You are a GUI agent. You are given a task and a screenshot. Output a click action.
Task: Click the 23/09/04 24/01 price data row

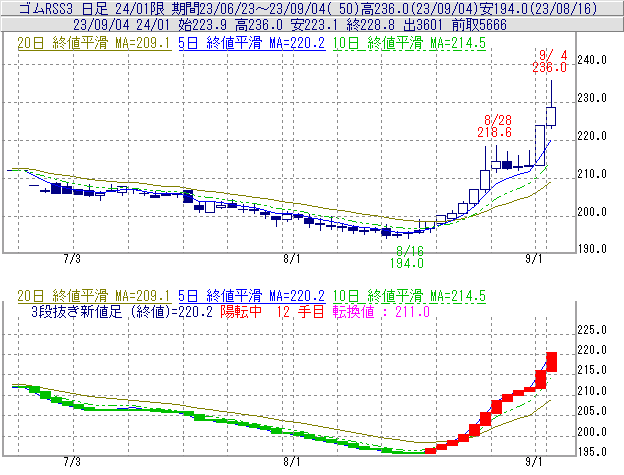[x=290, y=25]
